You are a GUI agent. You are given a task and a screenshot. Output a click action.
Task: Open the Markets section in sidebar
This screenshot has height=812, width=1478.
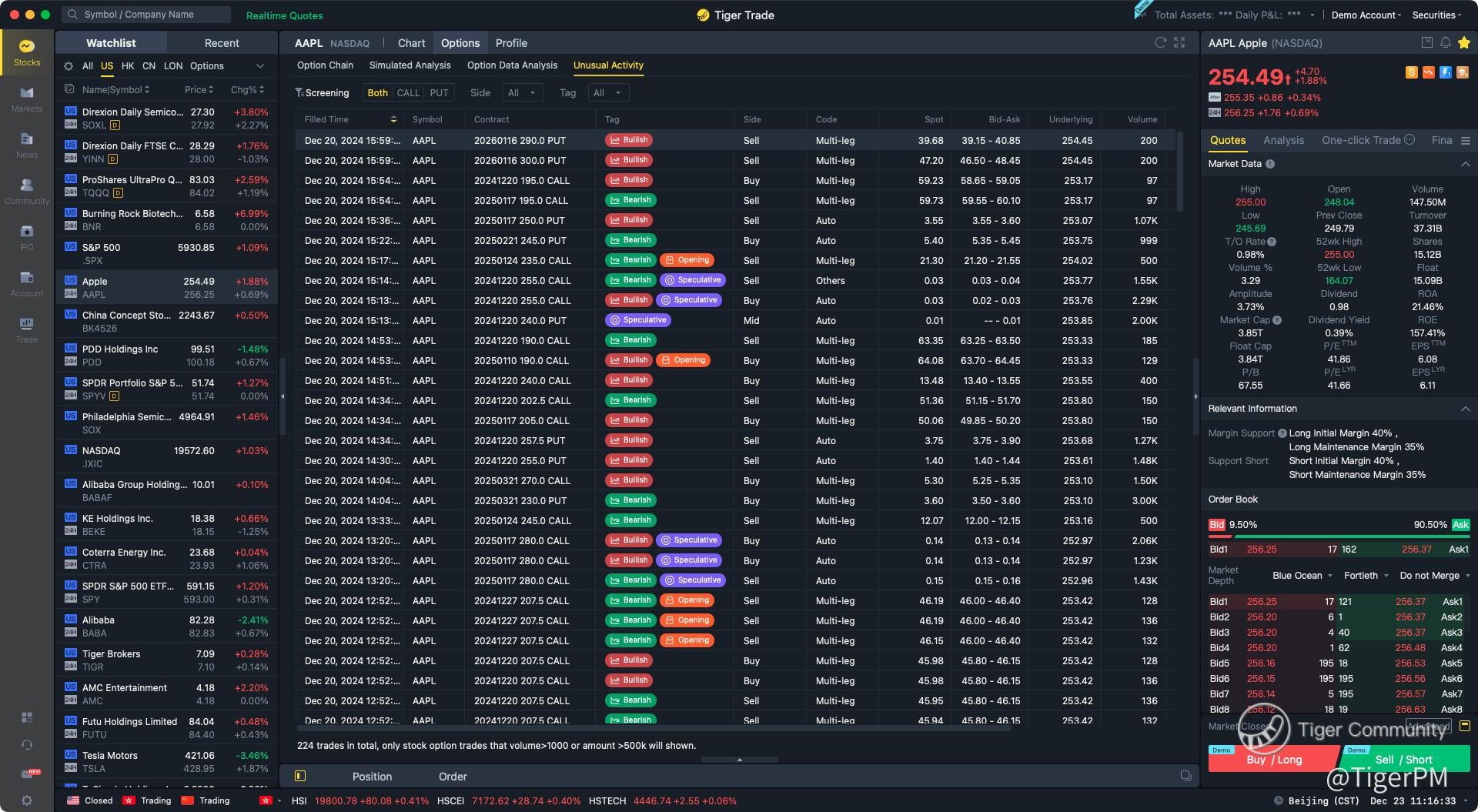pos(27,99)
